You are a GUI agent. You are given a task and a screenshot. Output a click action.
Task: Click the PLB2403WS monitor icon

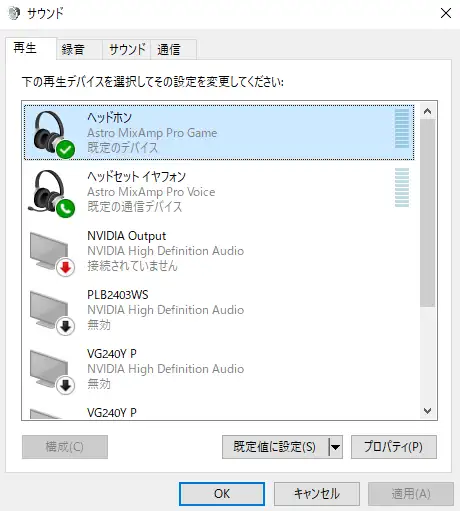click(52, 313)
